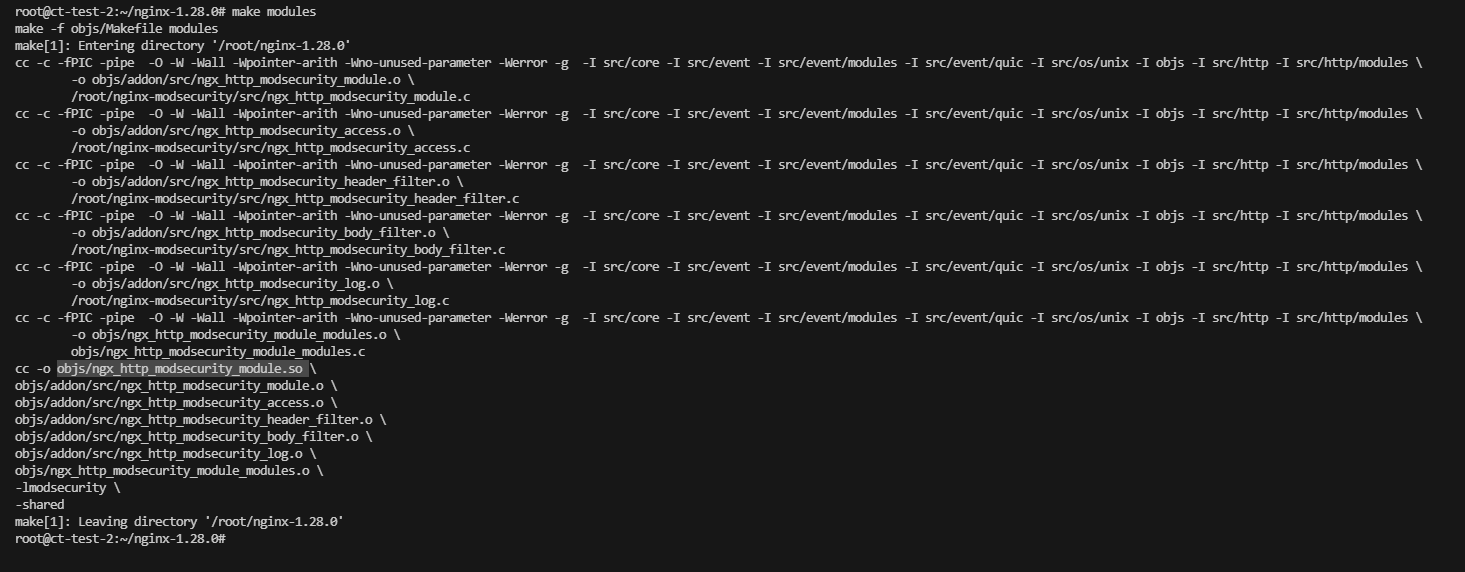Click the empty prompt on the last line
The width and height of the screenshot is (1465, 572).
click(x=120, y=539)
